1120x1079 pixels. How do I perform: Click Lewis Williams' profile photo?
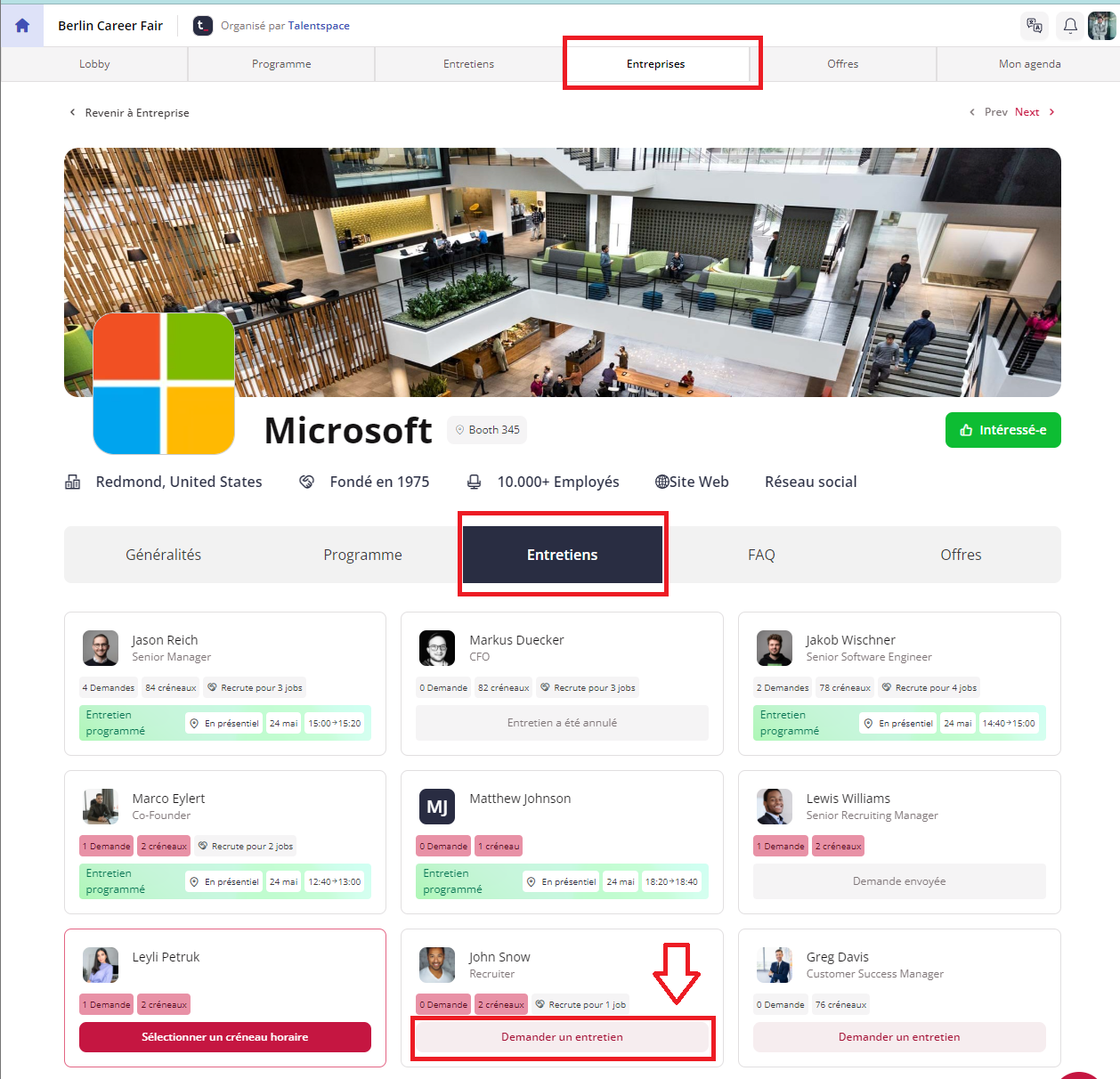[x=775, y=807]
